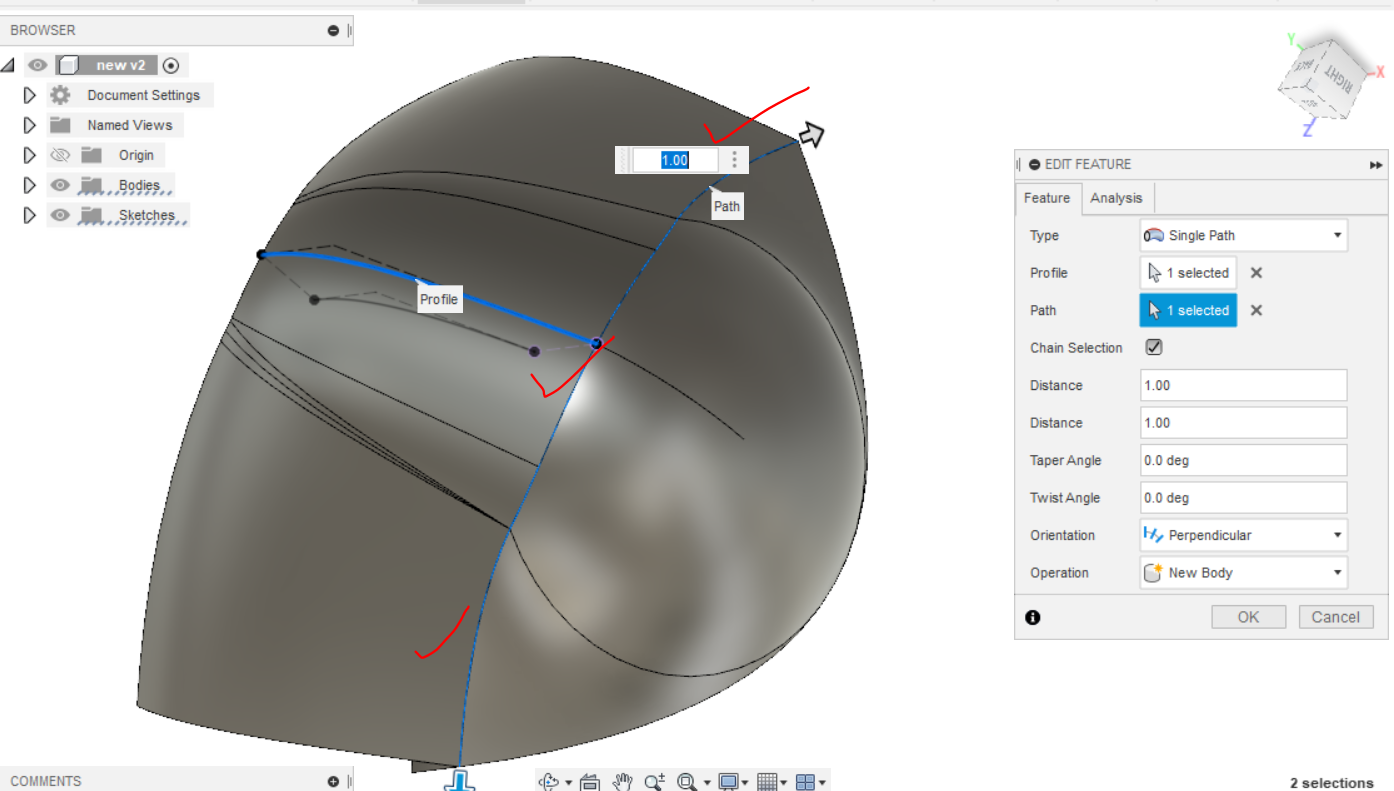Click the Fit zoom icon

coord(686,782)
